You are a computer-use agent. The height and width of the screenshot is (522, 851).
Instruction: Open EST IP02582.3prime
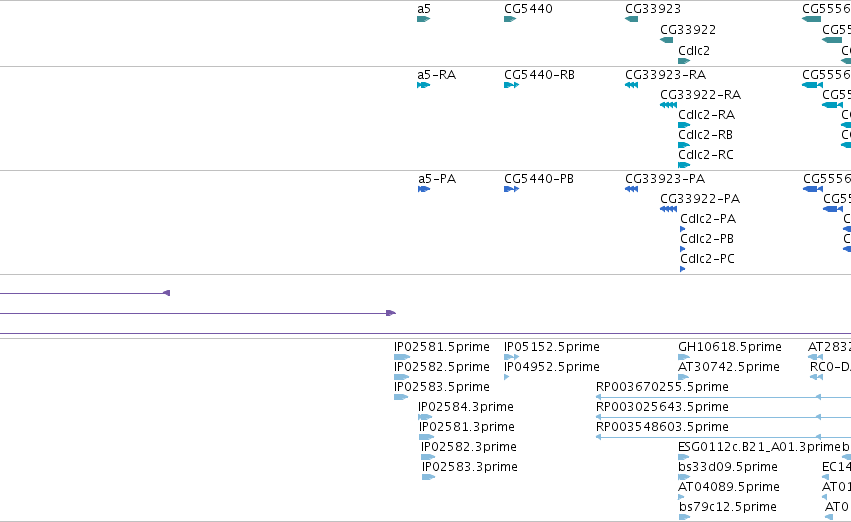tap(428, 457)
